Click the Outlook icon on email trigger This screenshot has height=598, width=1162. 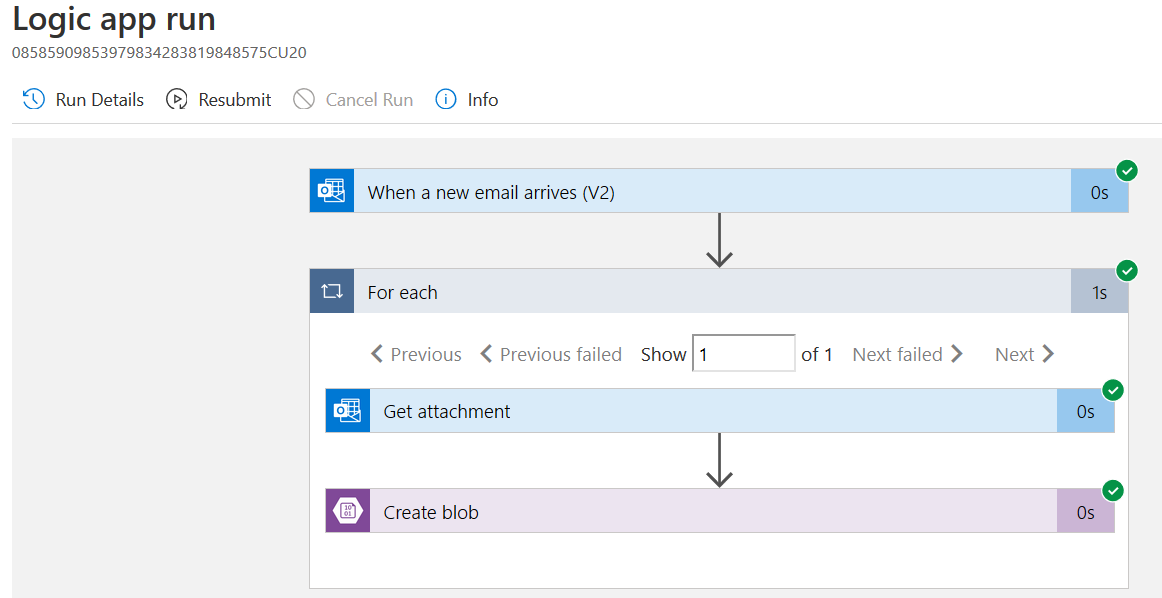[332, 191]
